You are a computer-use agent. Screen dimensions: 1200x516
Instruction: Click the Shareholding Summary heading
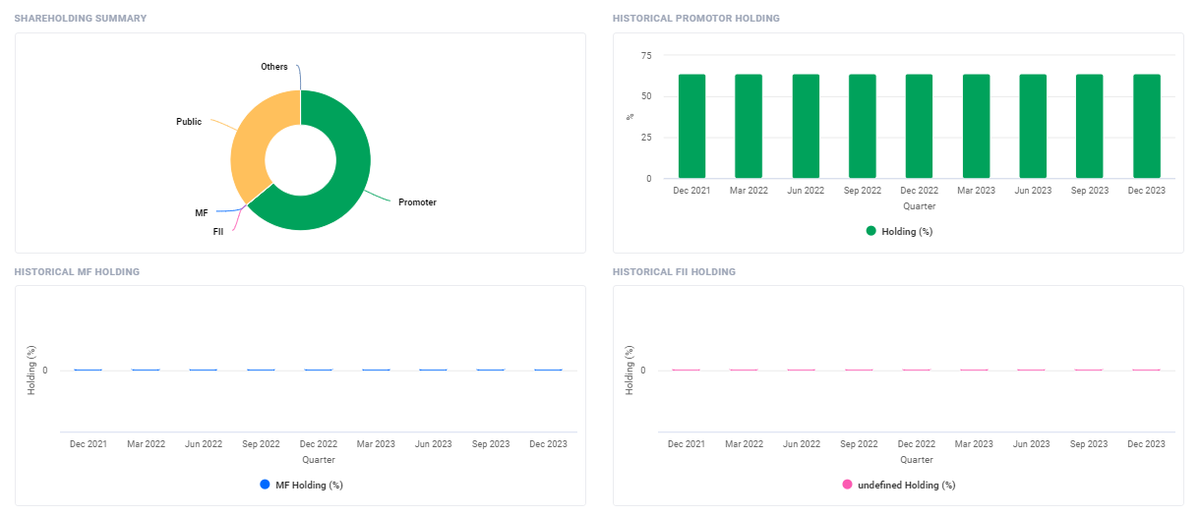pyautogui.click(x=80, y=18)
